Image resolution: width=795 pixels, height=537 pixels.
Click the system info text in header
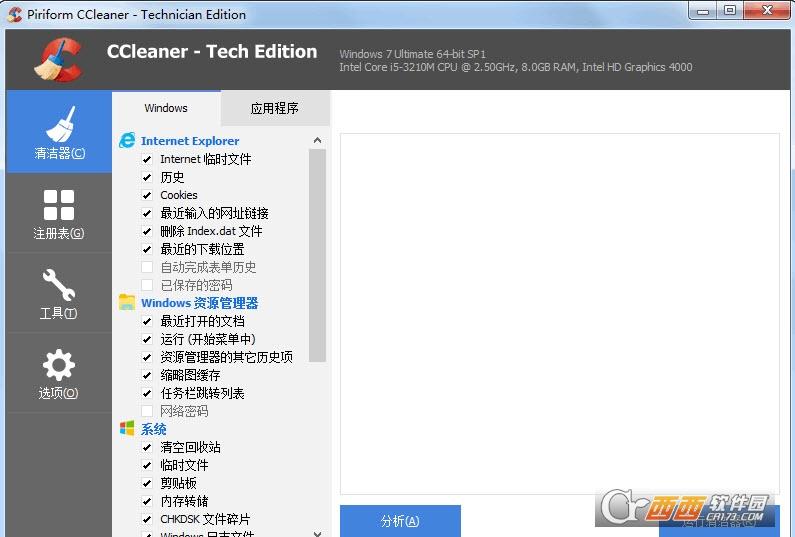(x=516, y=60)
